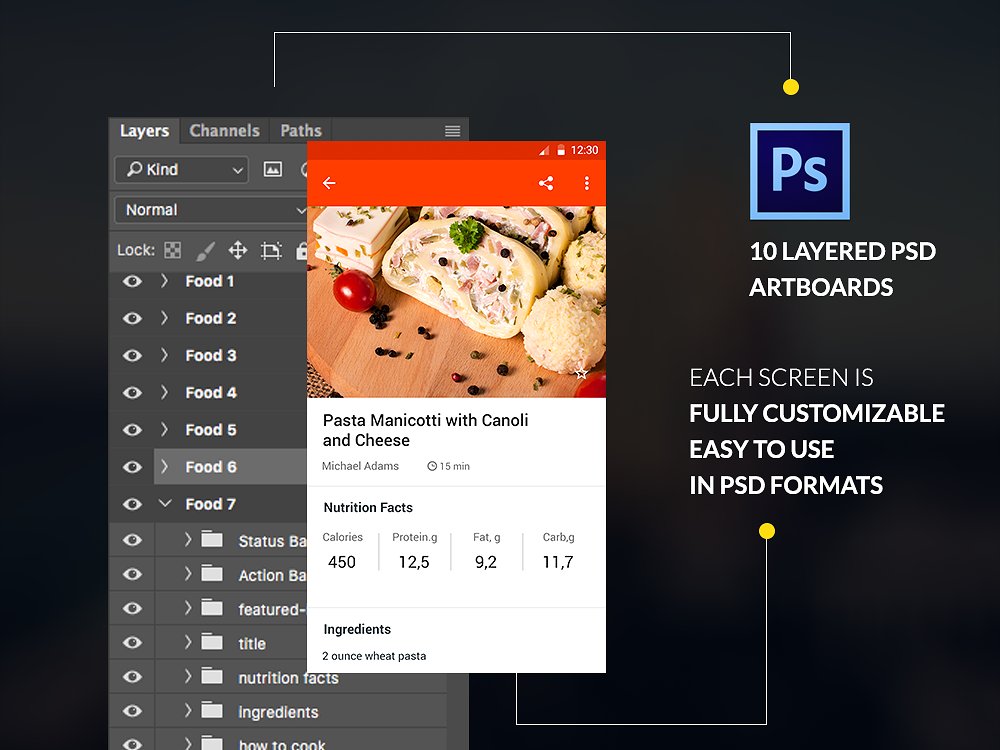Expand the Food 6 artboard
This screenshot has width=1000, height=750.
tap(165, 467)
